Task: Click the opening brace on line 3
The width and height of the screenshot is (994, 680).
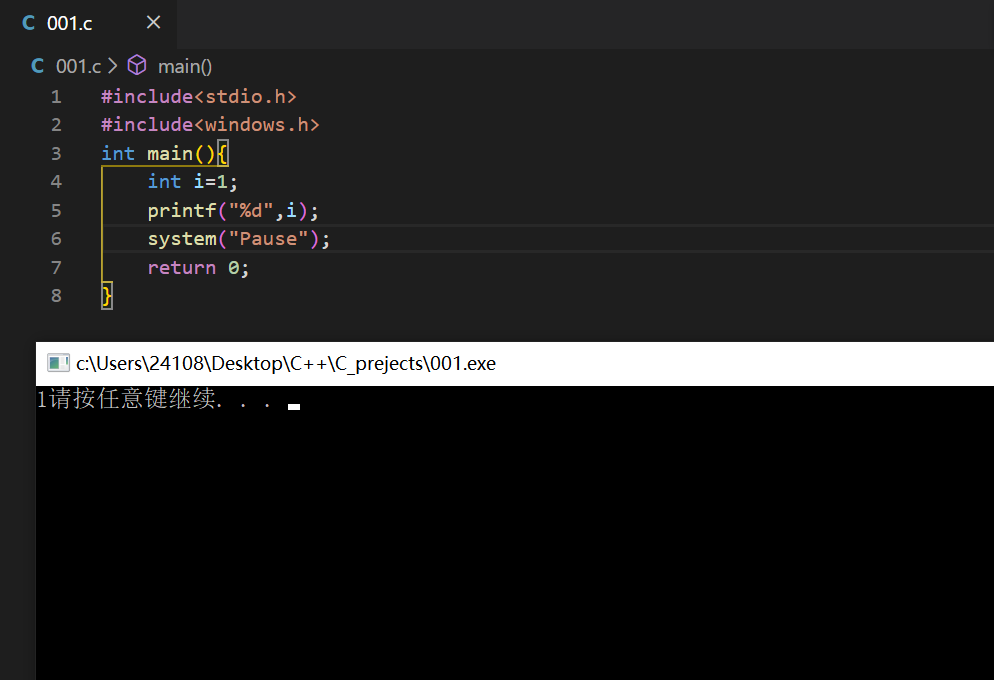Action: [223, 154]
